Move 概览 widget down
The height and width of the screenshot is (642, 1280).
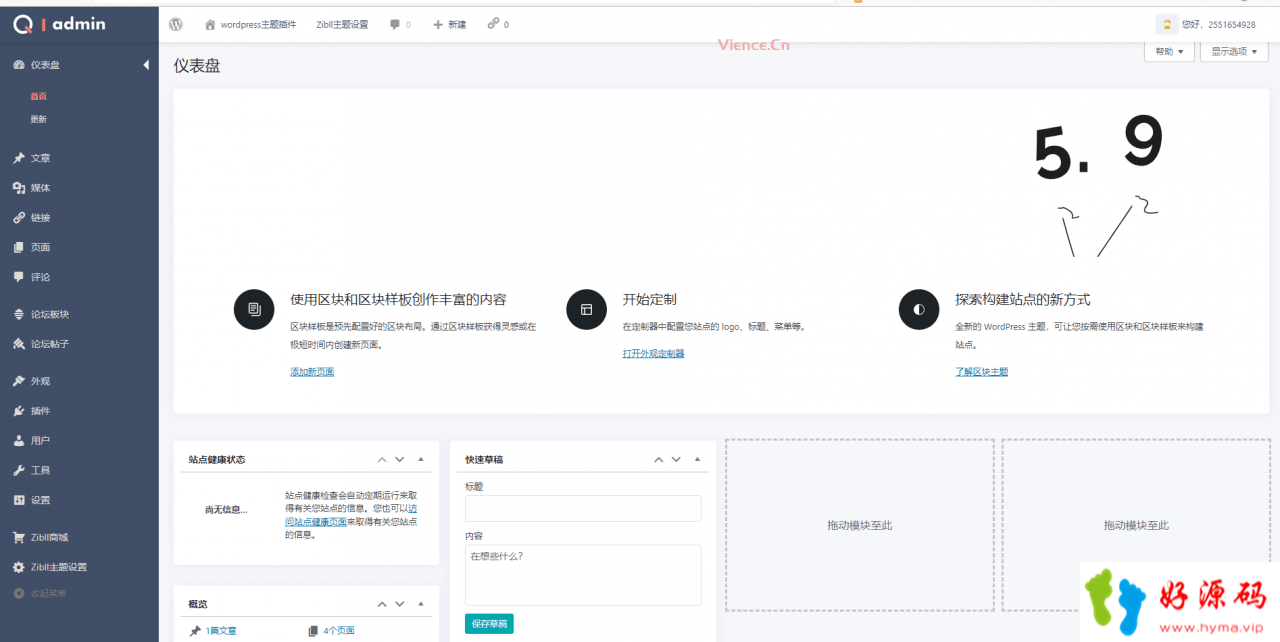(x=400, y=605)
